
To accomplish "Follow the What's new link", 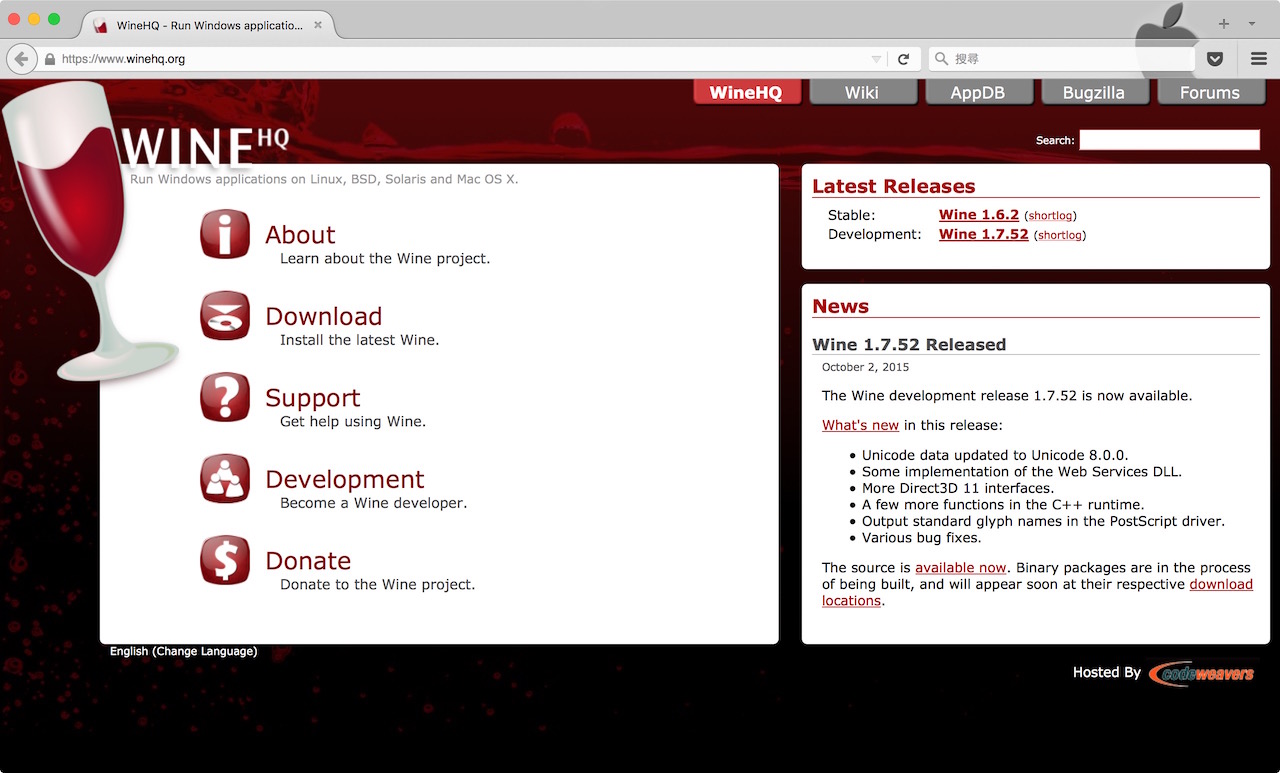I will click(860, 425).
